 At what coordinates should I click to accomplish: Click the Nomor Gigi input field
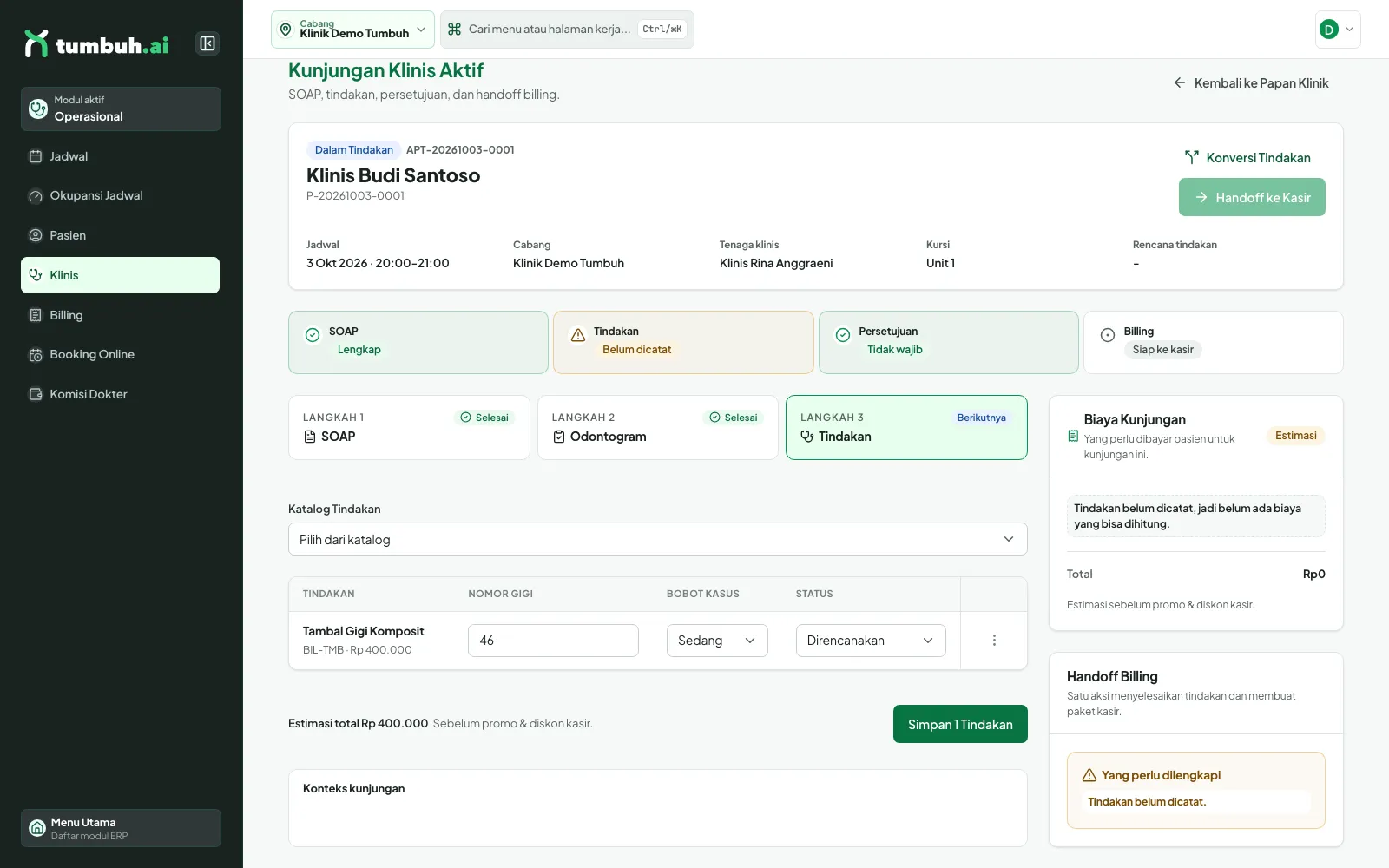tap(553, 641)
